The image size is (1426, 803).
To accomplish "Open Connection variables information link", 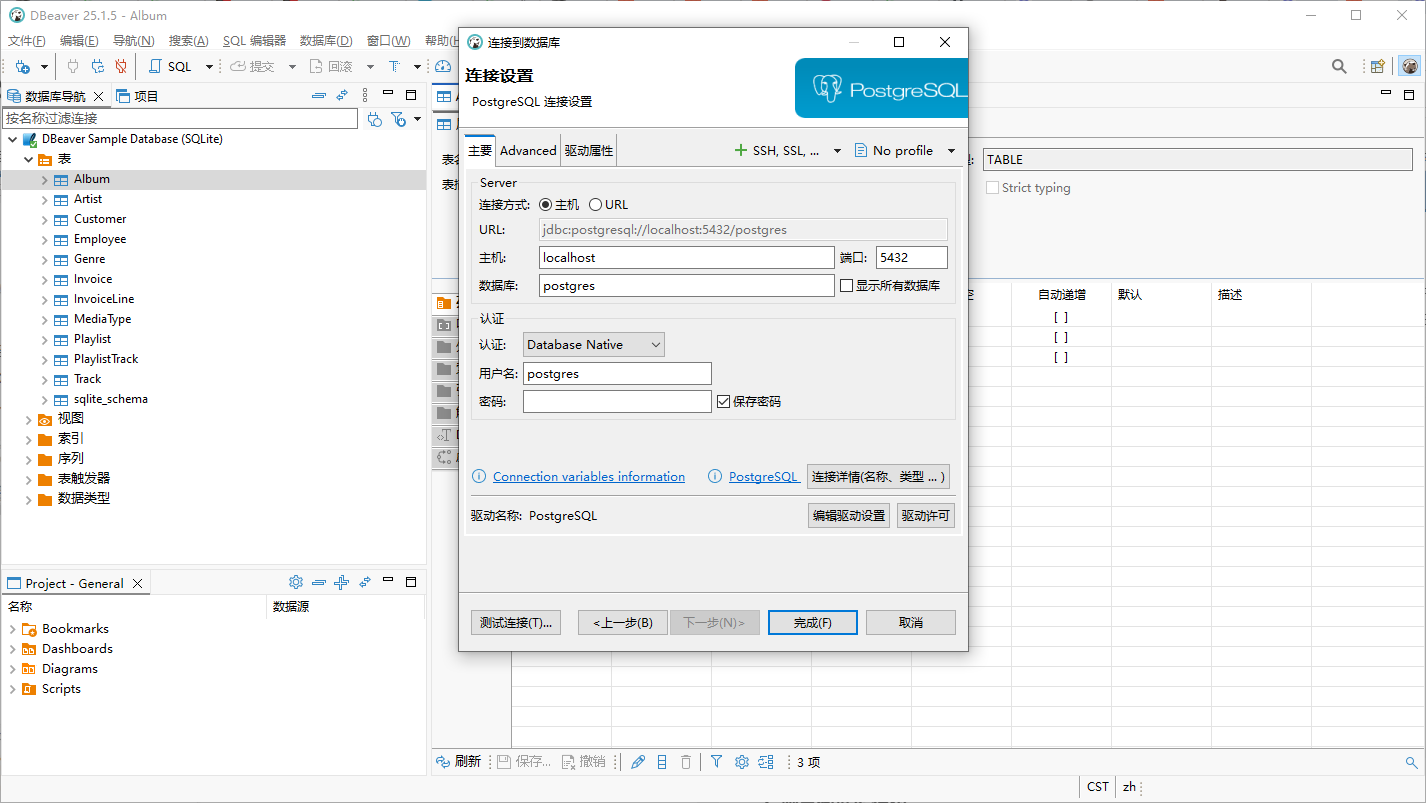I will 589,477.
